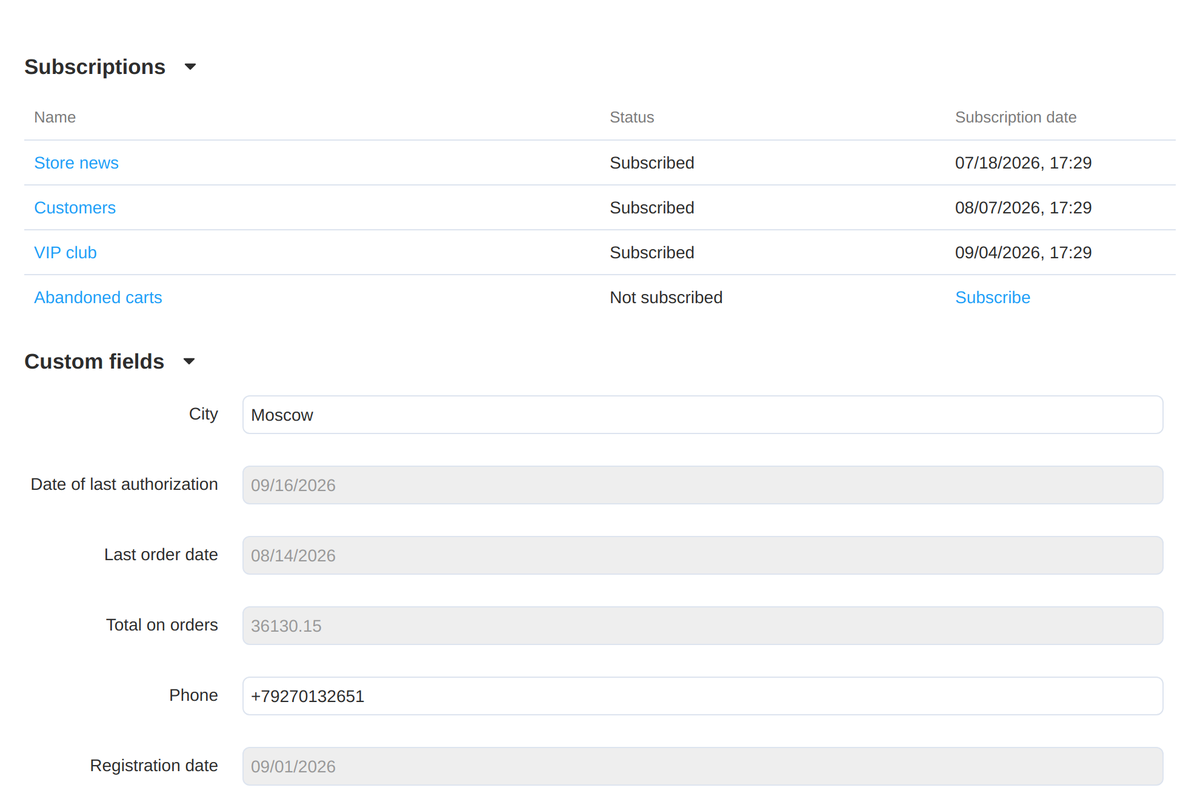The height and width of the screenshot is (796, 1200).
Task: Select the date 08/07/2026, 17:29
Action: [x=1023, y=208]
